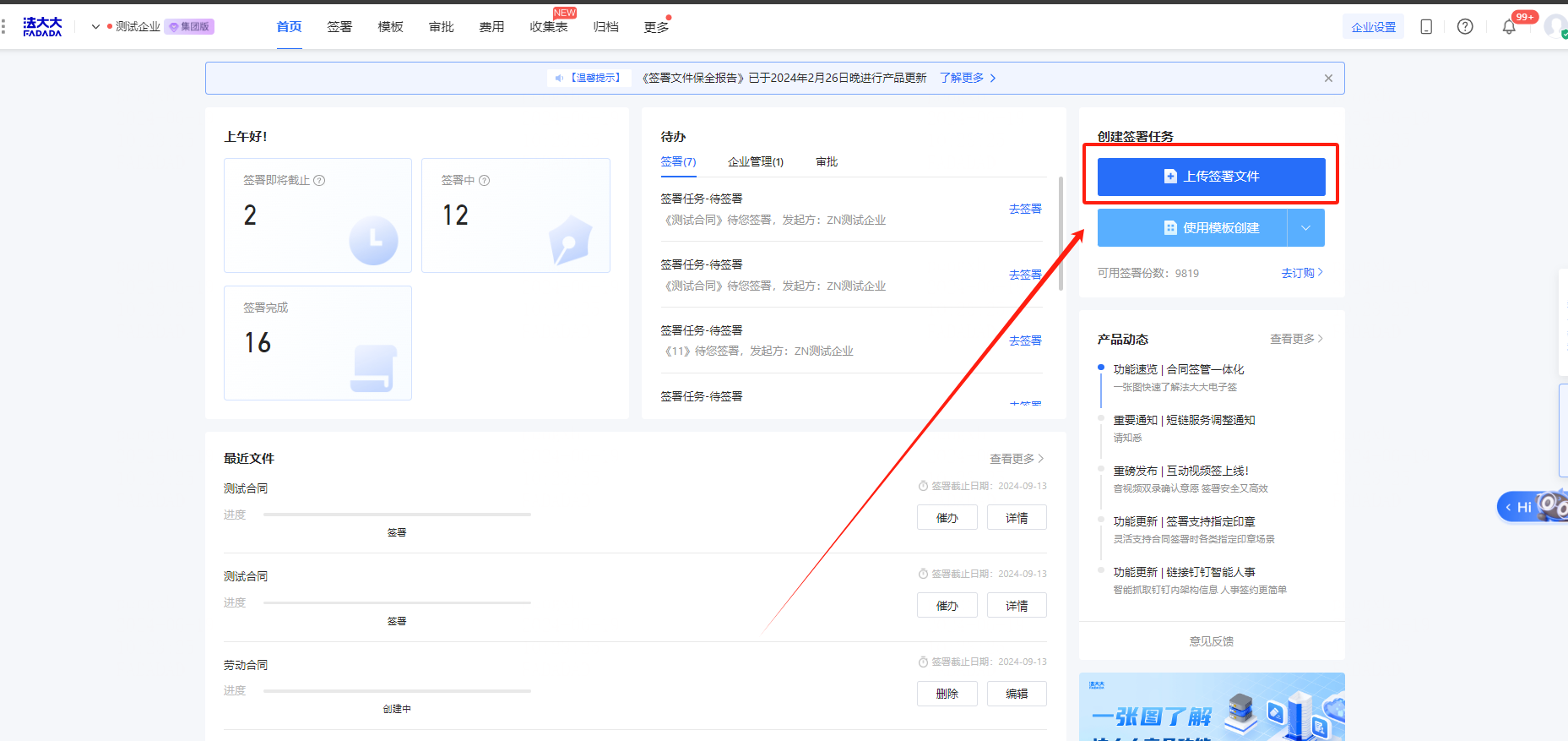Click the 意见反馈 button
The height and width of the screenshot is (741, 1568).
pyautogui.click(x=1212, y=641)
